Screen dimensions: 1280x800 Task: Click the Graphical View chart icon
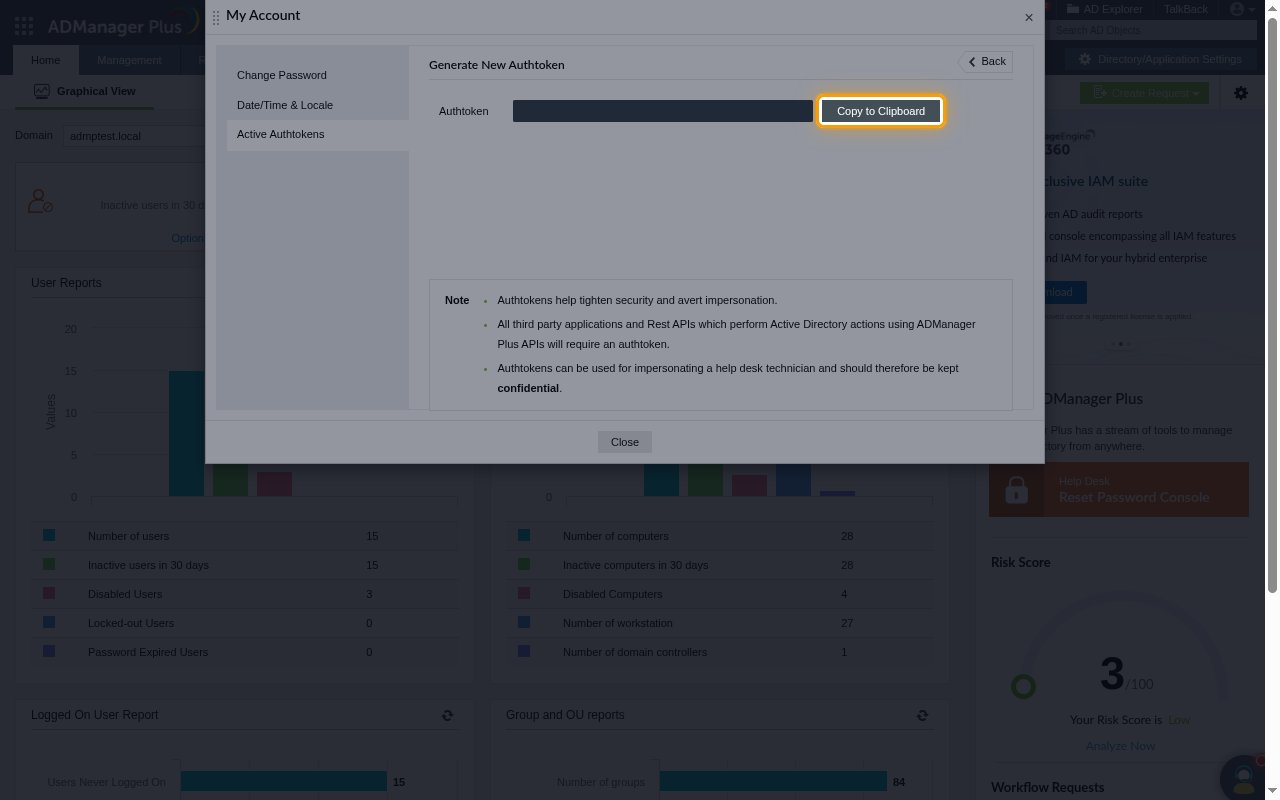[41, 91]
